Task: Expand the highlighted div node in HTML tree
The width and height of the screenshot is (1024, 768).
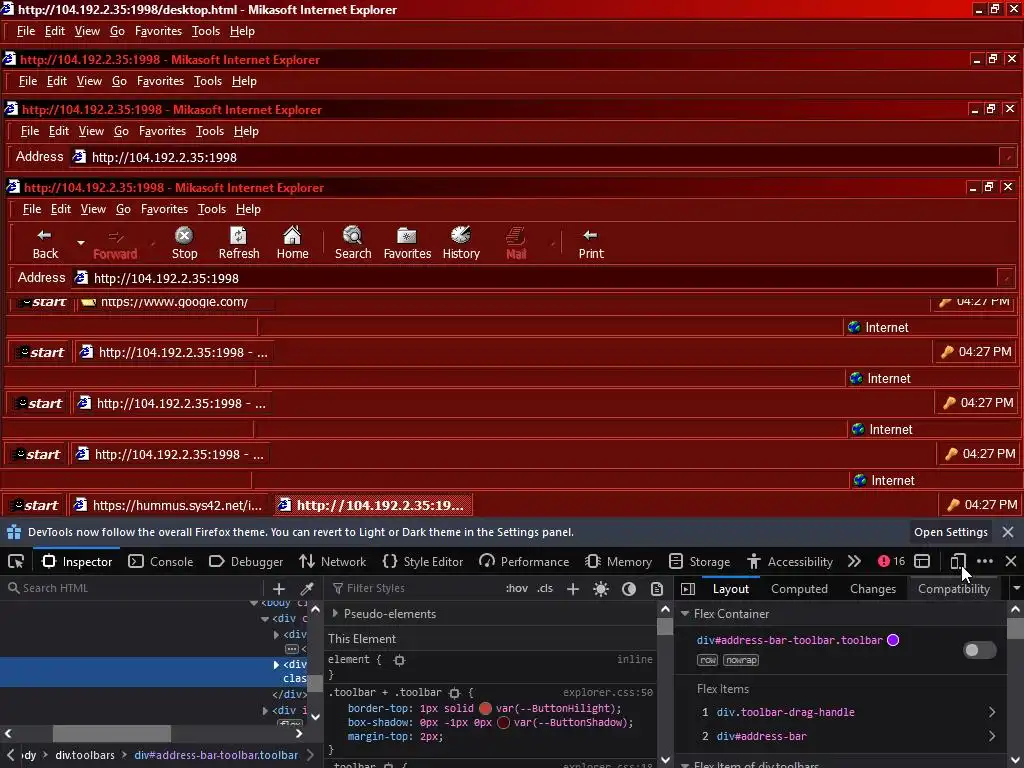Action: 276,665
